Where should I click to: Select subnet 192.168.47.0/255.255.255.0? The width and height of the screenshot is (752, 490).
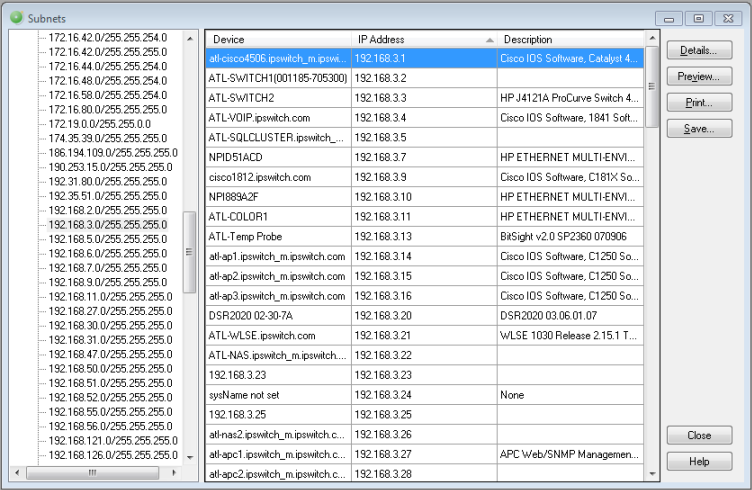110,354
